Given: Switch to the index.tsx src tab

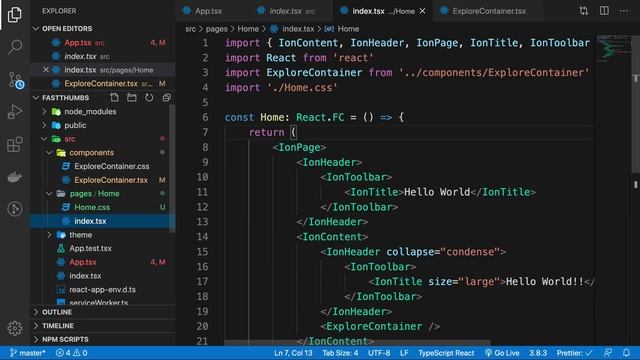Looking at the screenshot, I should (x=292, y=11).
